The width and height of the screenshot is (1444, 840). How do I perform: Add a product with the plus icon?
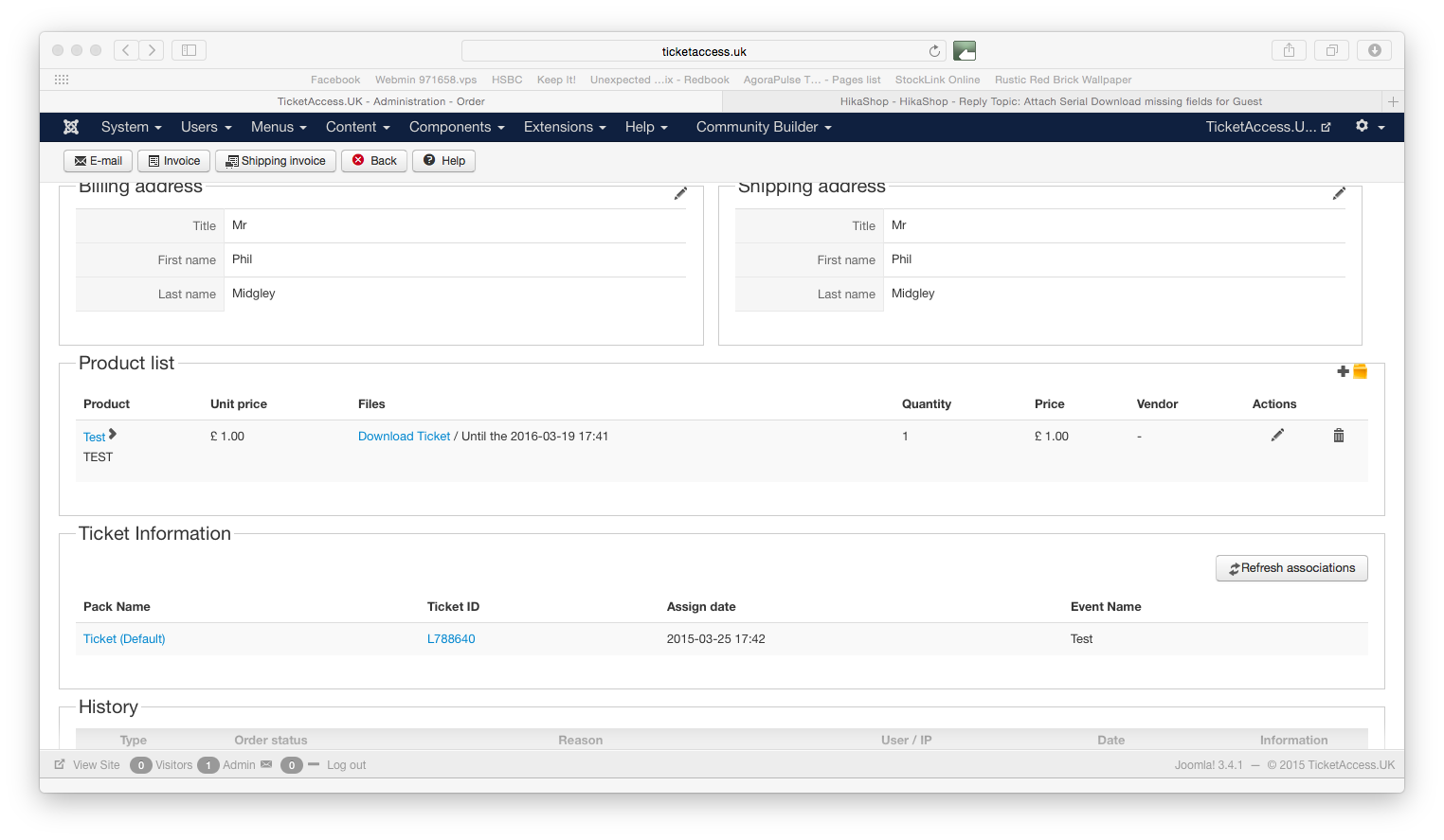pyautogui.click(x=1343, y=371)
